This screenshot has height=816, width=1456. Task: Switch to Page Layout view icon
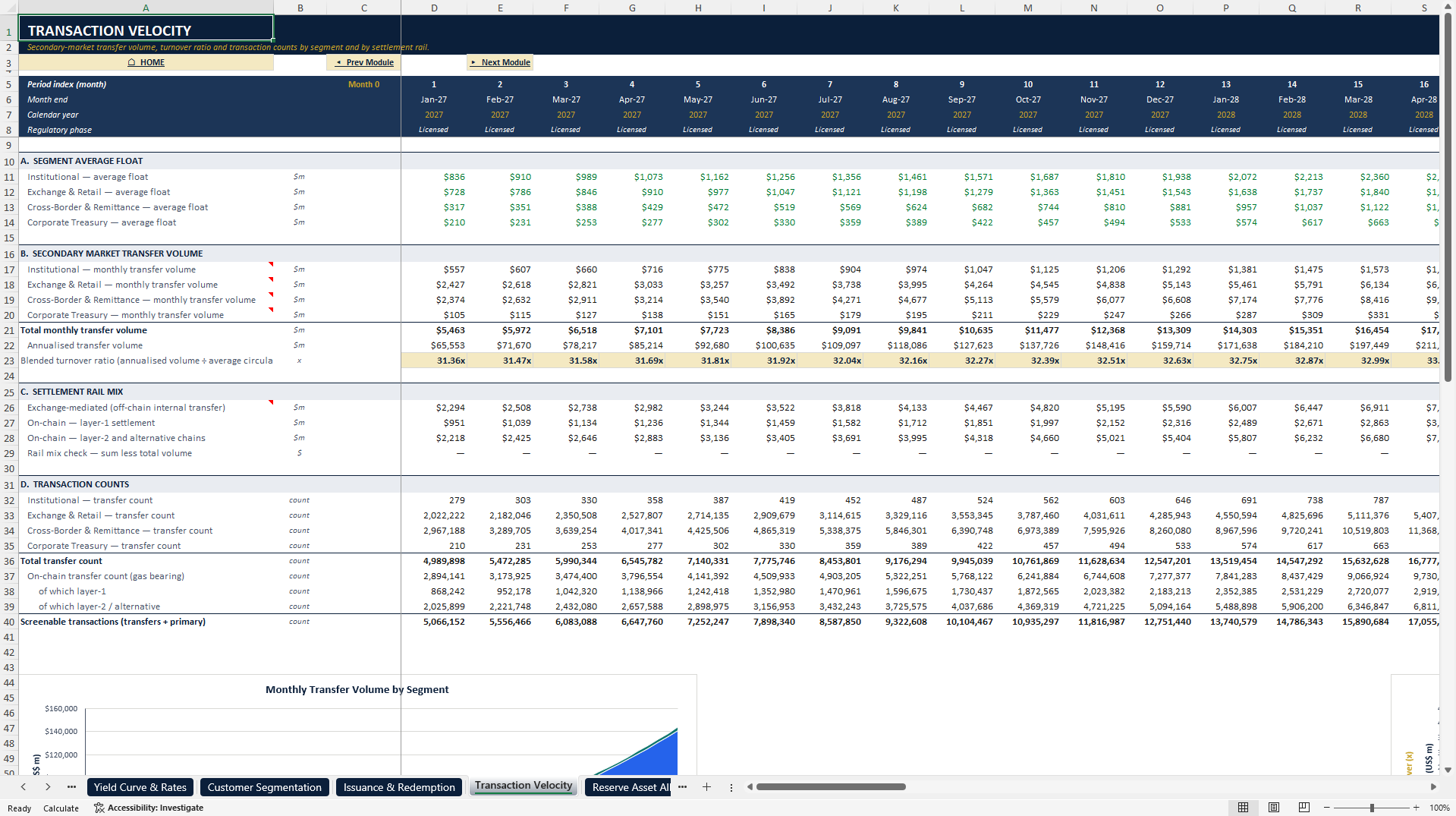(x=1274, y=808)
